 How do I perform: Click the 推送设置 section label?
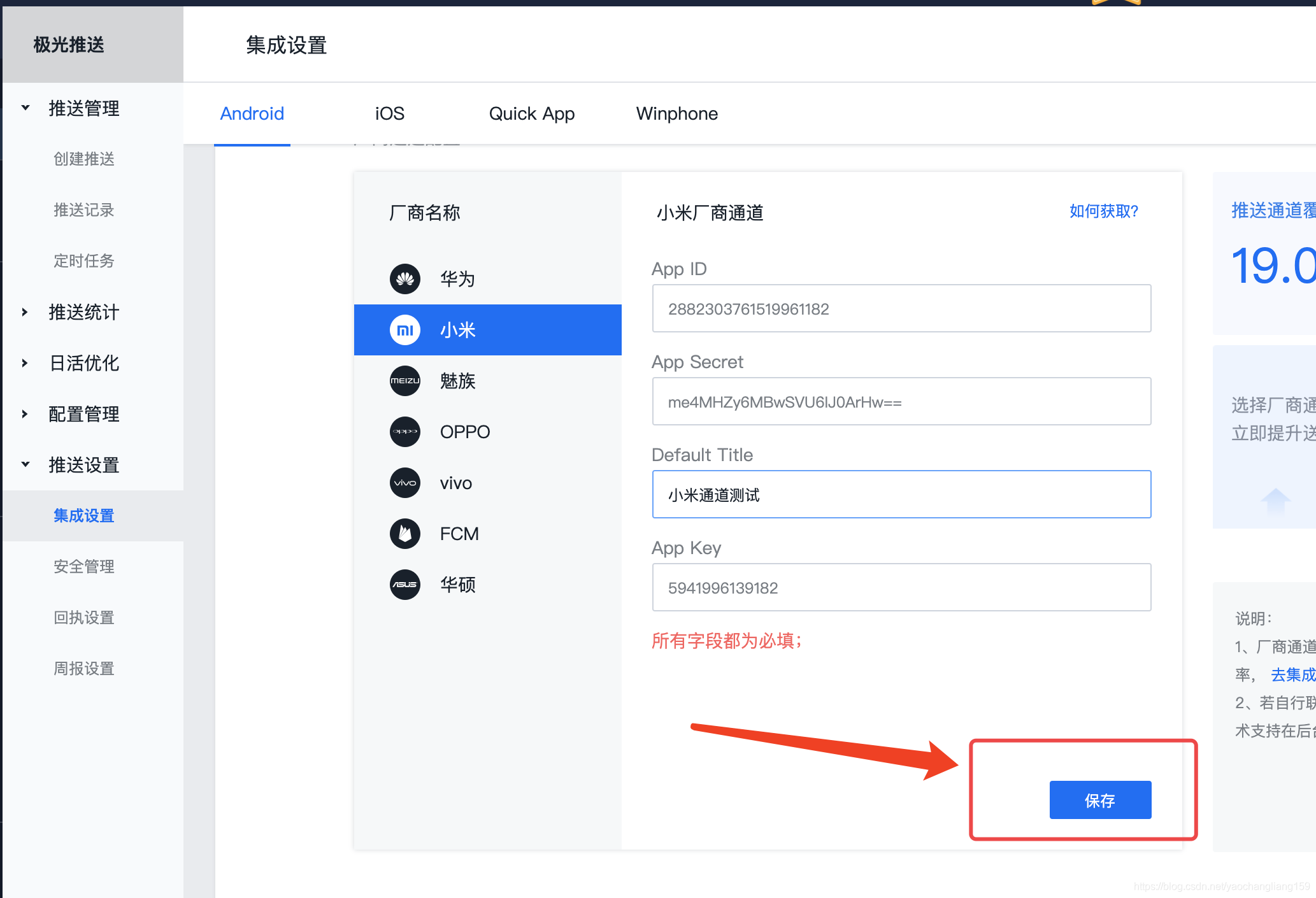pyautogui.click(x=84, y=465)
